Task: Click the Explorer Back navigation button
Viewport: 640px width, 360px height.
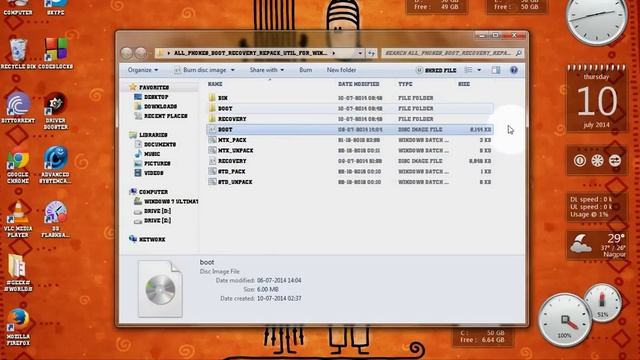Action: (x=127, y=53)
